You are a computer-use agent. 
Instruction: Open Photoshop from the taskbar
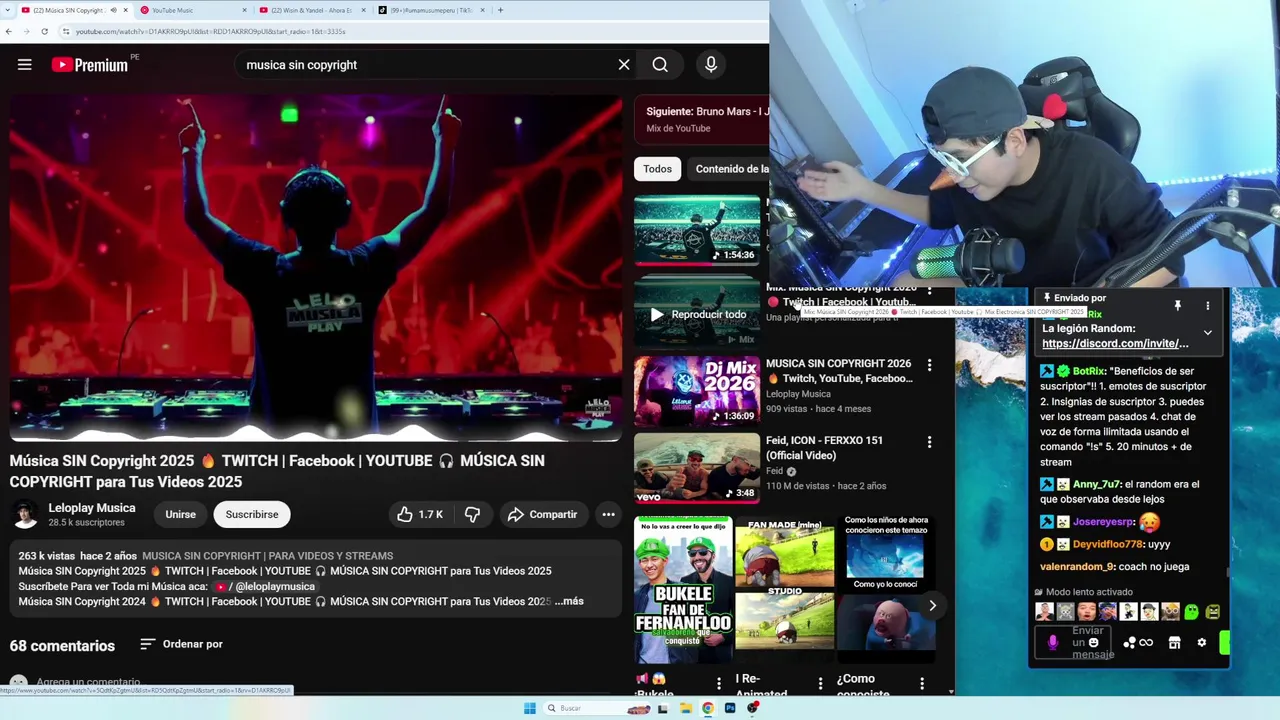(x=730, y=708)
